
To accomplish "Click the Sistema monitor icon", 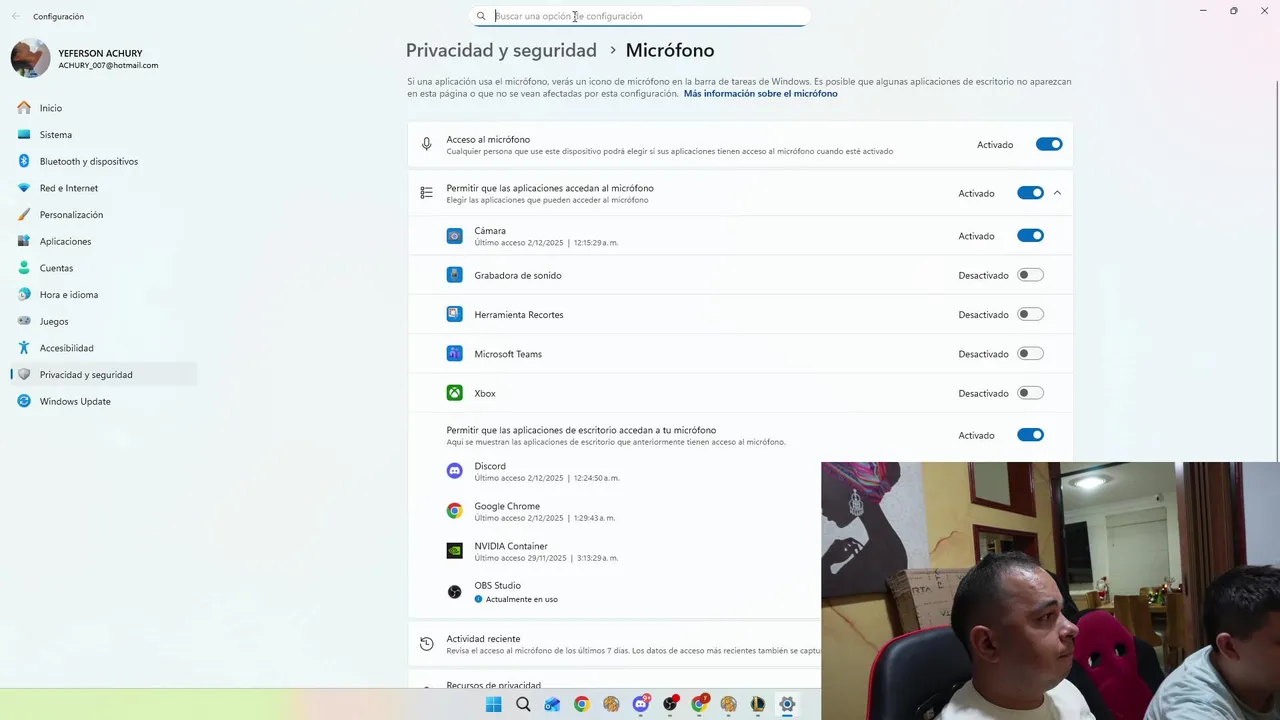I will click(x=24, y=134).
